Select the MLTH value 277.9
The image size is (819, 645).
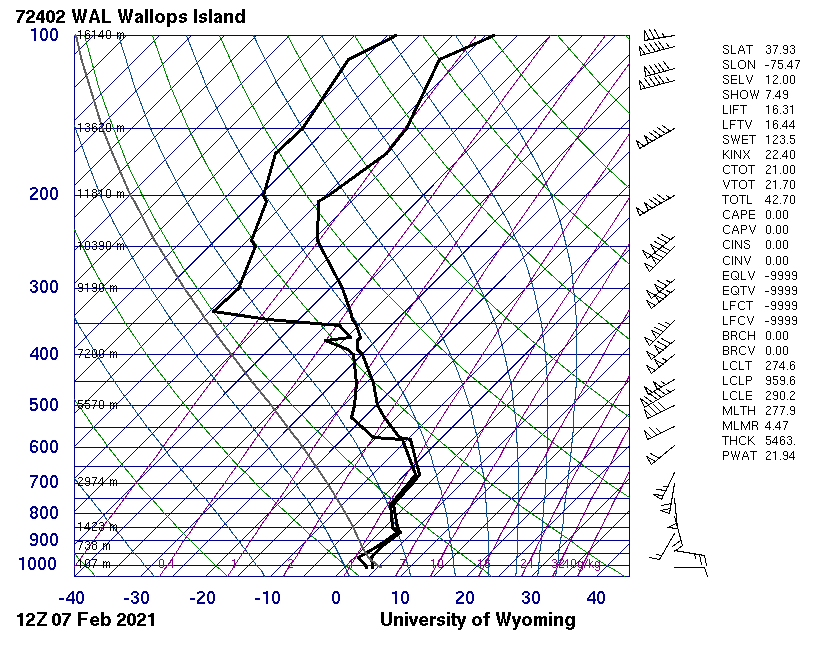click(780, 411)
